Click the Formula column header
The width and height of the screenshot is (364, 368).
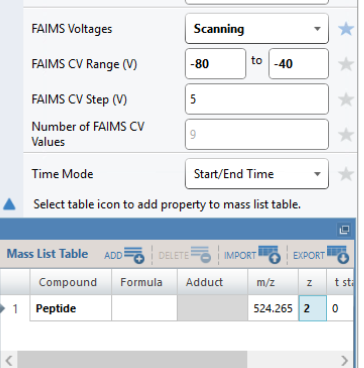point(144,282)
